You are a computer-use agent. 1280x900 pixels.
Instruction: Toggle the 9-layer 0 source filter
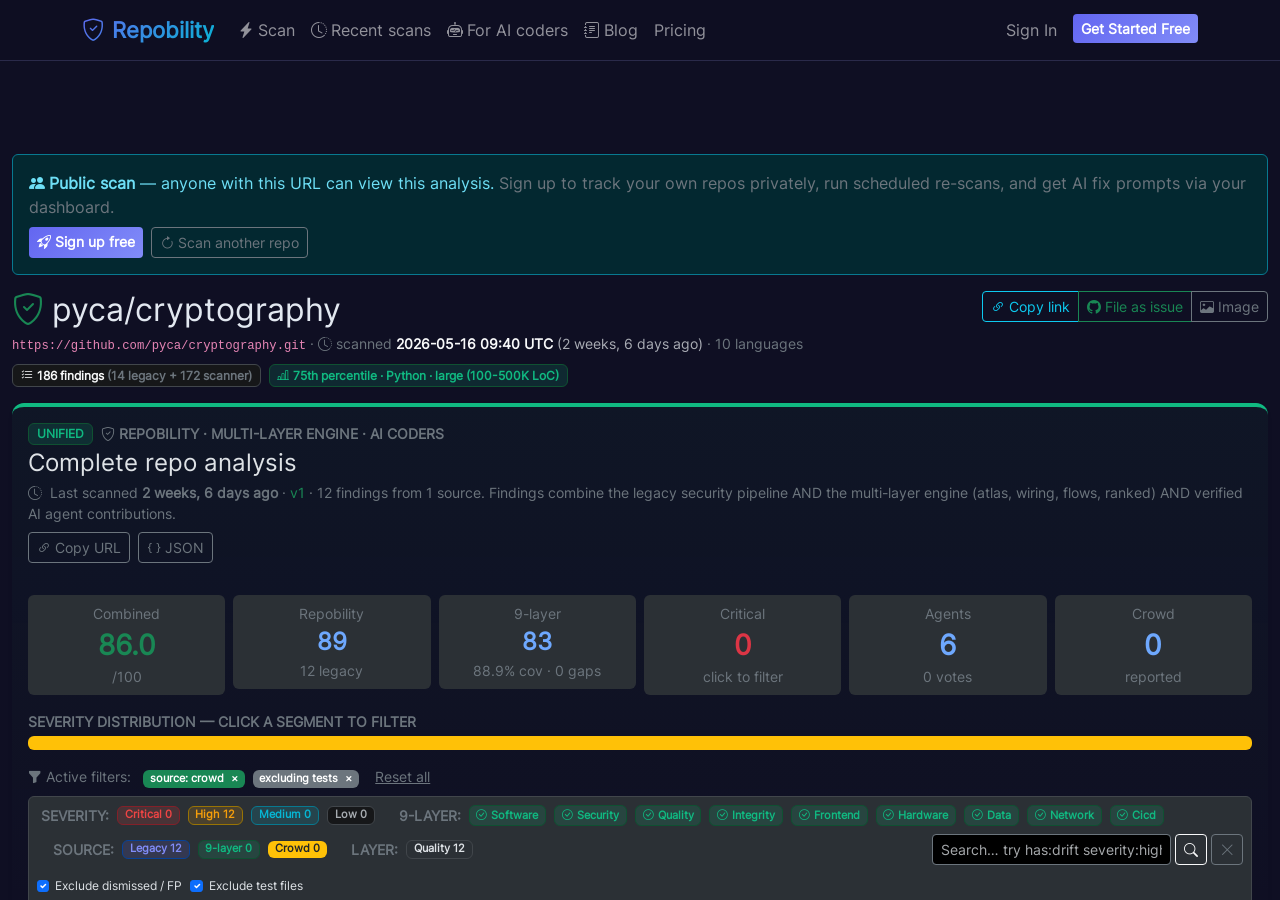coord(229,849)
